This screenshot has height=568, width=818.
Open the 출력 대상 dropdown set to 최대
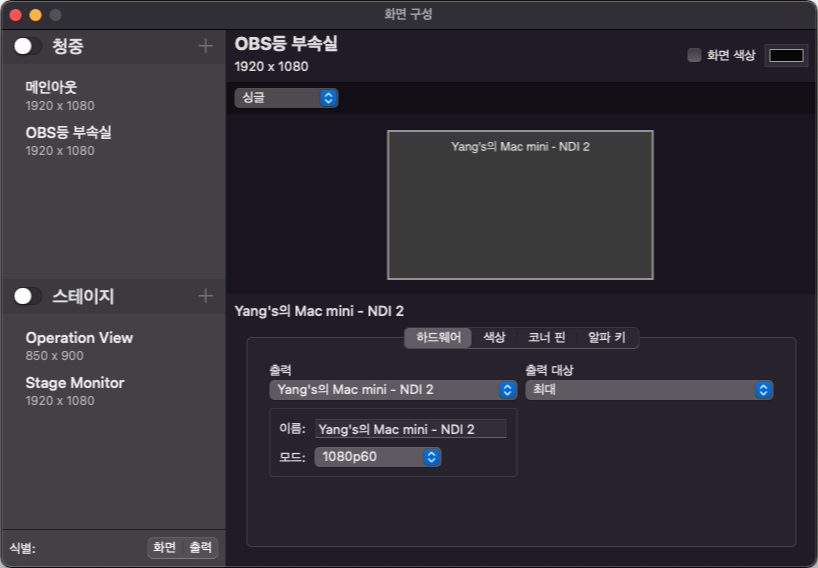click(x=649, y=390)
